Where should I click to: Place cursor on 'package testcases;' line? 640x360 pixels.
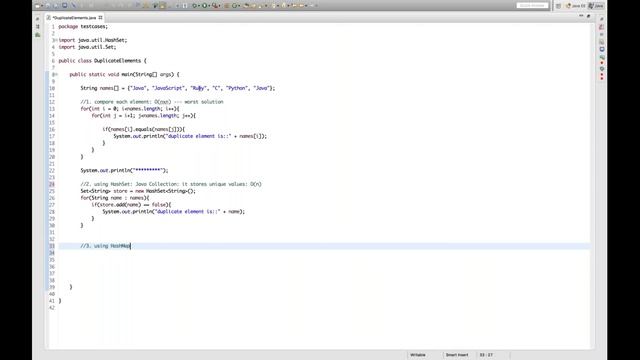pos(83,27)
